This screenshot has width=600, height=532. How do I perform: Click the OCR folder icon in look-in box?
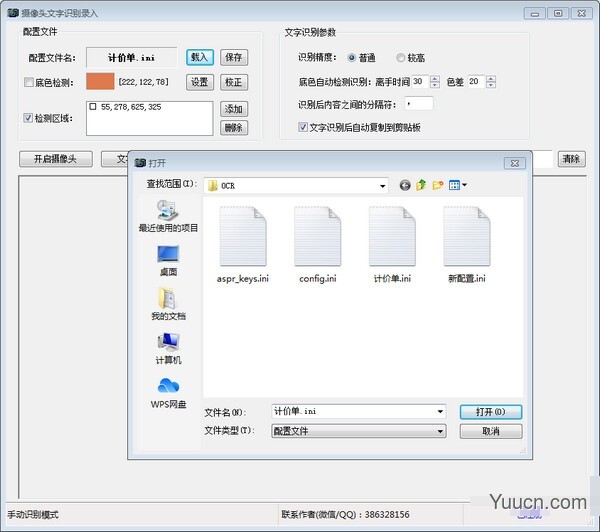[x=212, y=186]
